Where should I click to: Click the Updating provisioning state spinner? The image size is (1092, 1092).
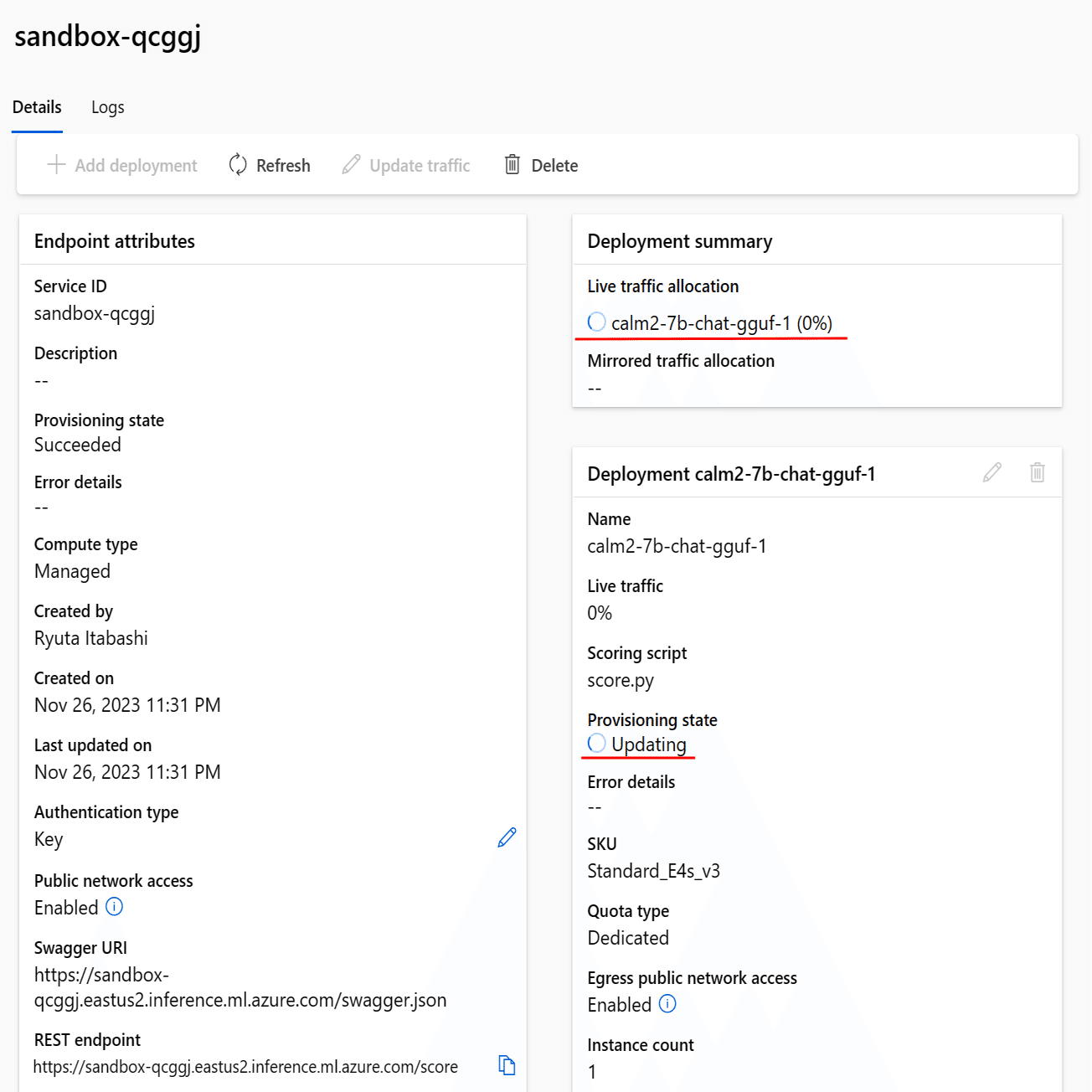coord(596,743)
